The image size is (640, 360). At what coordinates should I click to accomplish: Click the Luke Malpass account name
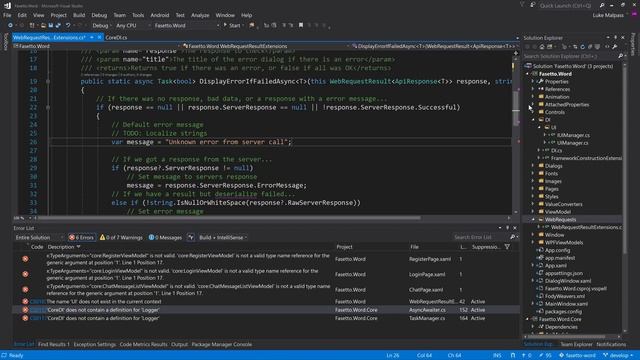tap(608, 15)
